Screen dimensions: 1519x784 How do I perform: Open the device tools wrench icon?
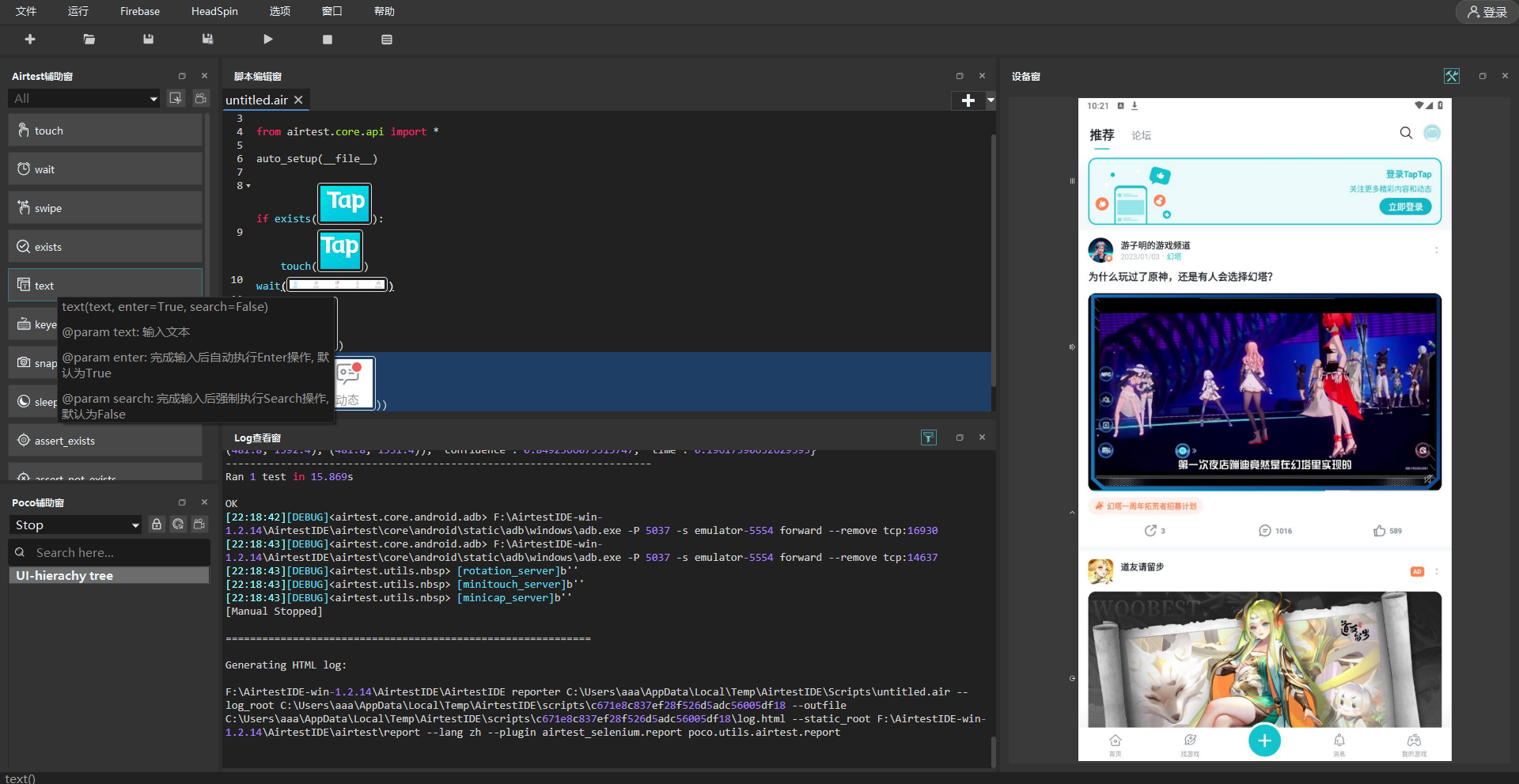tap(1452, 76)
